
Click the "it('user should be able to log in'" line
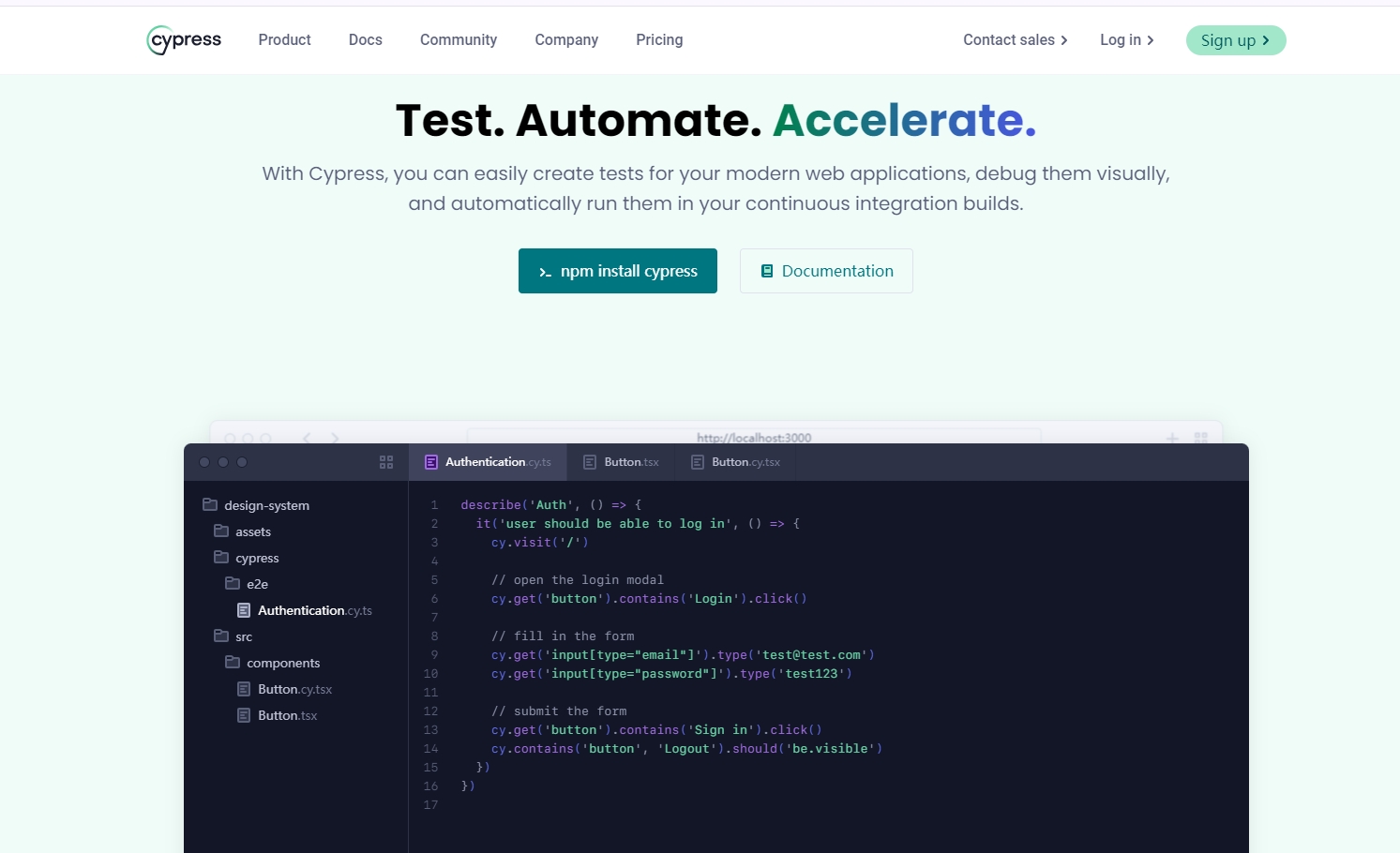point(638,523)
